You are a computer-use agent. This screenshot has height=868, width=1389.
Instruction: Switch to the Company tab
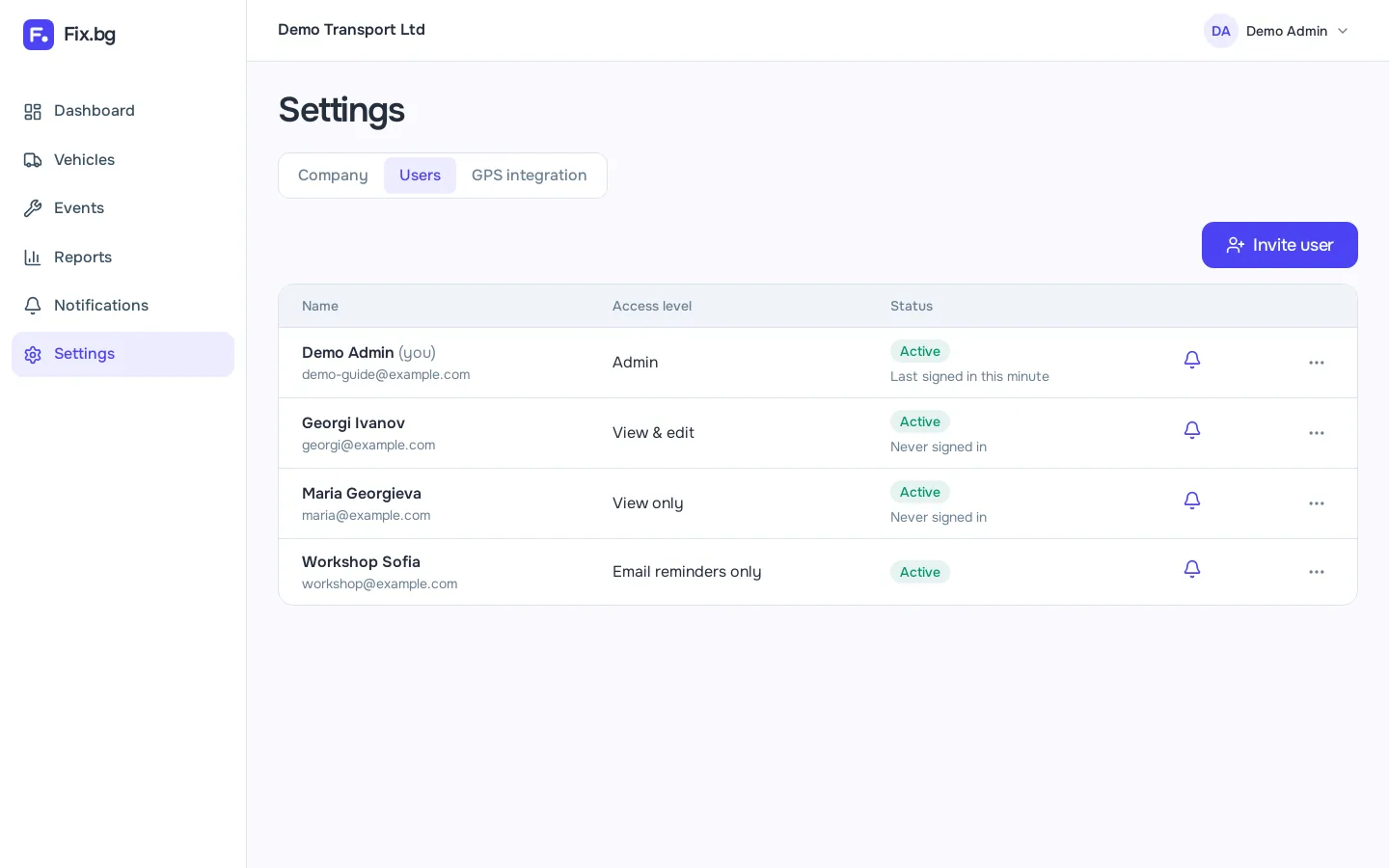(x=333, y=176)
